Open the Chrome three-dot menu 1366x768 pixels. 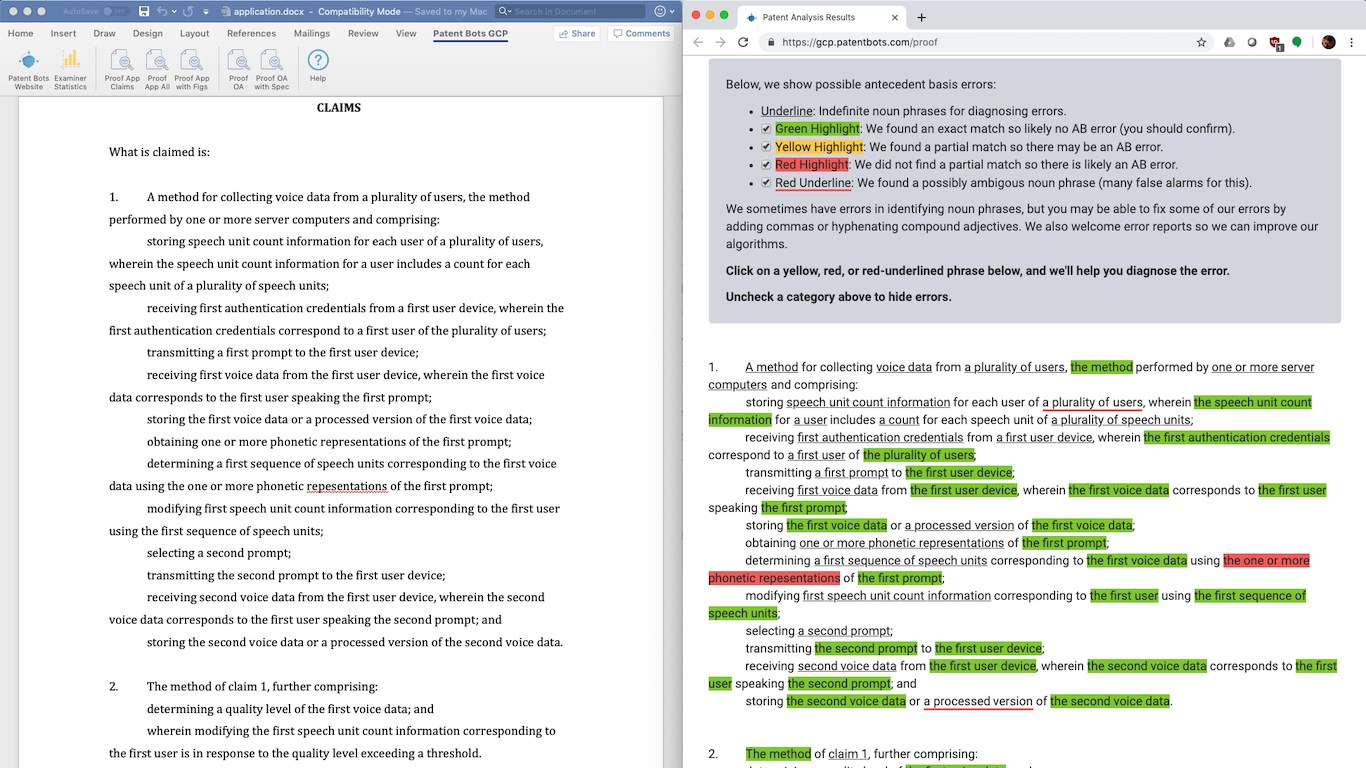(x=1351, y=42)
